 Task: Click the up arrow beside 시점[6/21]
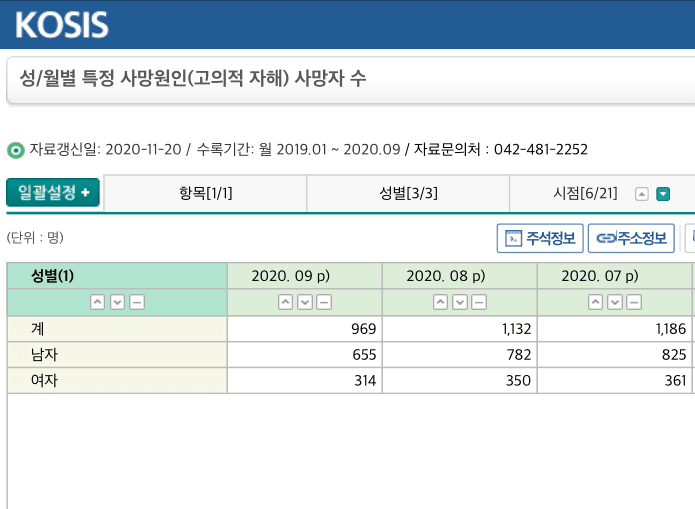click(x=642, y=194)
